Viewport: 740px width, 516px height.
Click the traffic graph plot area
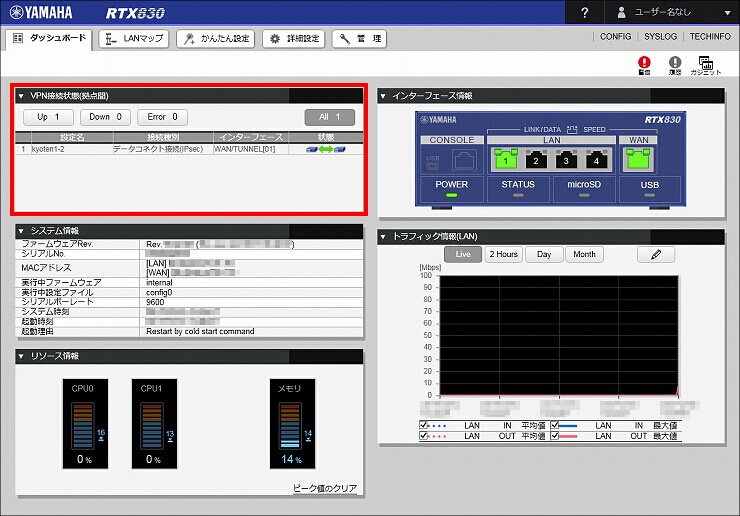tap(559, 335)
